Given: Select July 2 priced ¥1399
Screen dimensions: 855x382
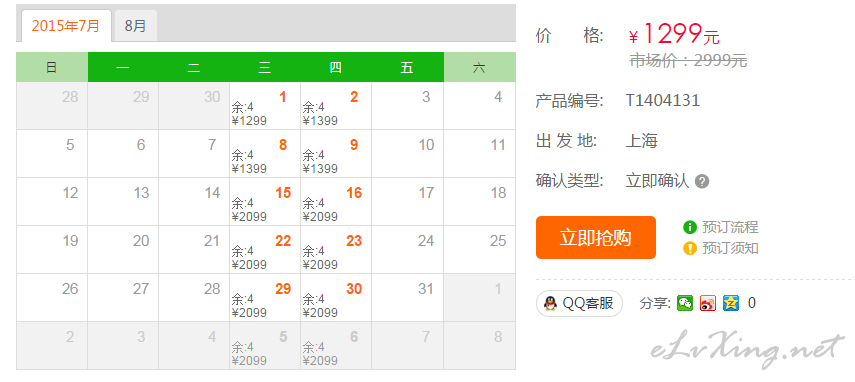Looking at the screenshot, I should pyautogui.click(x=336, y=106).
